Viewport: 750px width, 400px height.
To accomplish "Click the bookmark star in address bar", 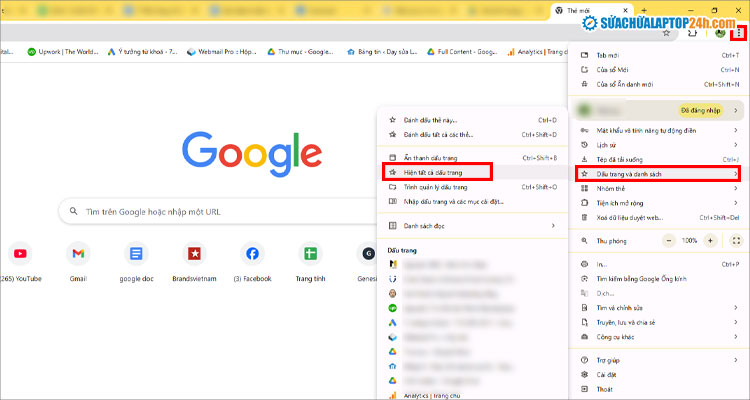I will click(x=666, y=33).
